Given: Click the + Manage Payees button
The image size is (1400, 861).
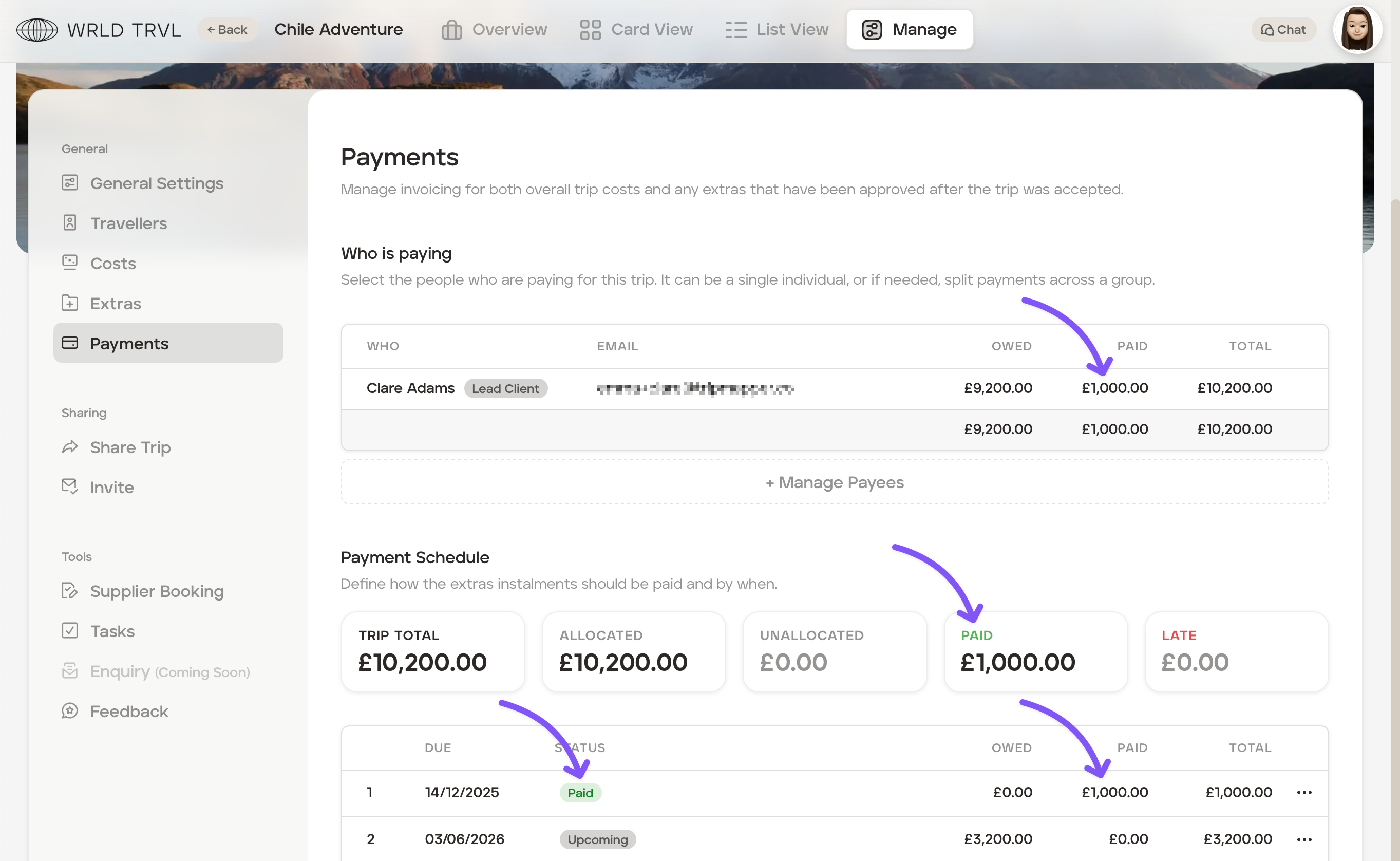Looking at the screenshot, I should [x=835, y=482].
